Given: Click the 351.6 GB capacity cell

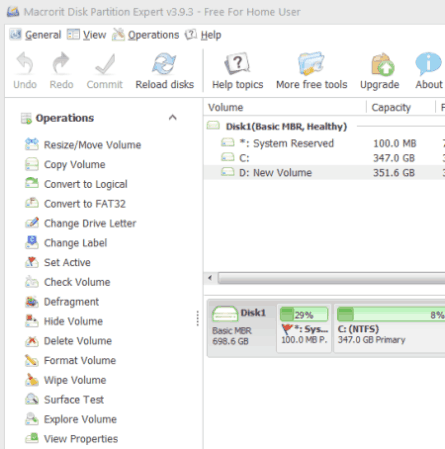Looking at the screenshot, I should [x=394, y=172].
